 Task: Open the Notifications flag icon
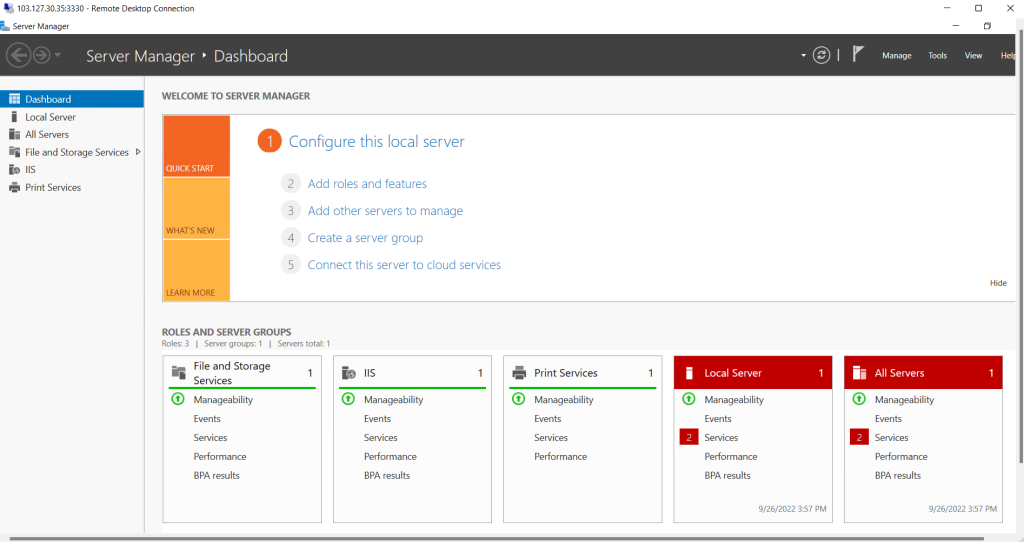(x=858, y=54)
